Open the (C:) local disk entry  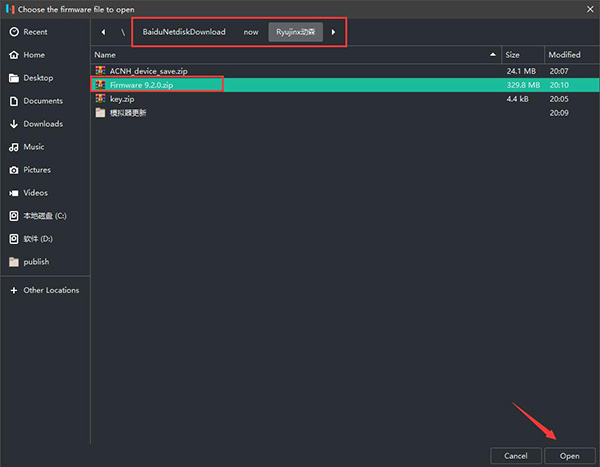click(x=45, y=216)
